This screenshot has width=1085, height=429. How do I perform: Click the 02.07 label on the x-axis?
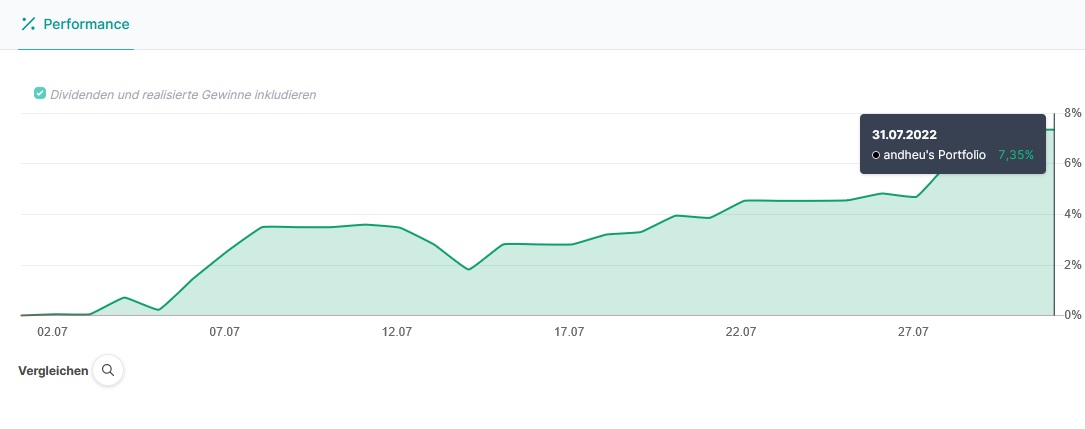coord(52,332)
